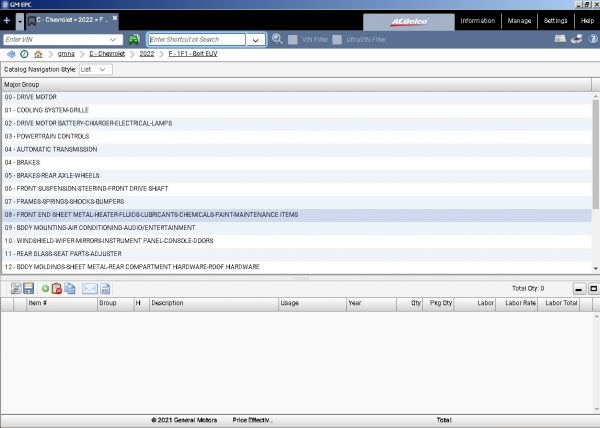
Task: Select 12 - BODY MOLDINGS-SHEET METAL group
Action: coord(297,267)
